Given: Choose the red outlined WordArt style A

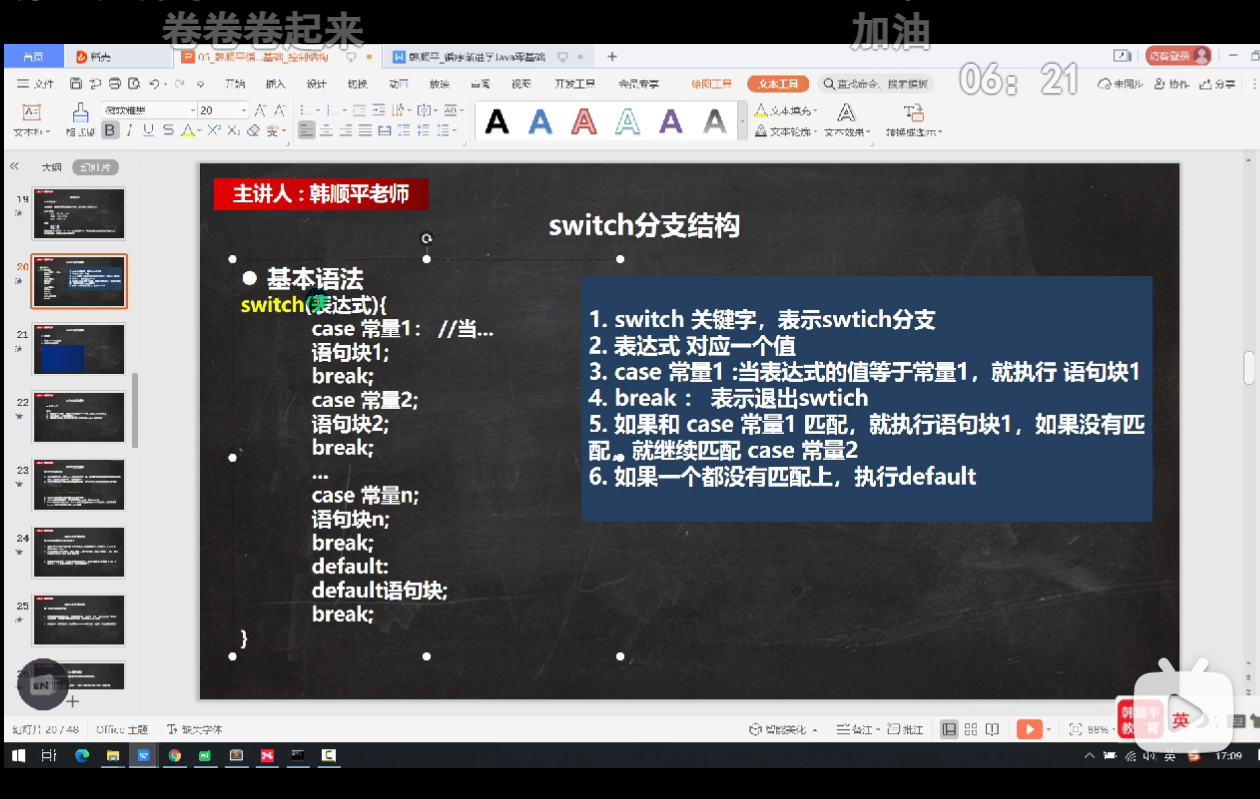Looking at the screenshot, I should [x=584, y=122].
